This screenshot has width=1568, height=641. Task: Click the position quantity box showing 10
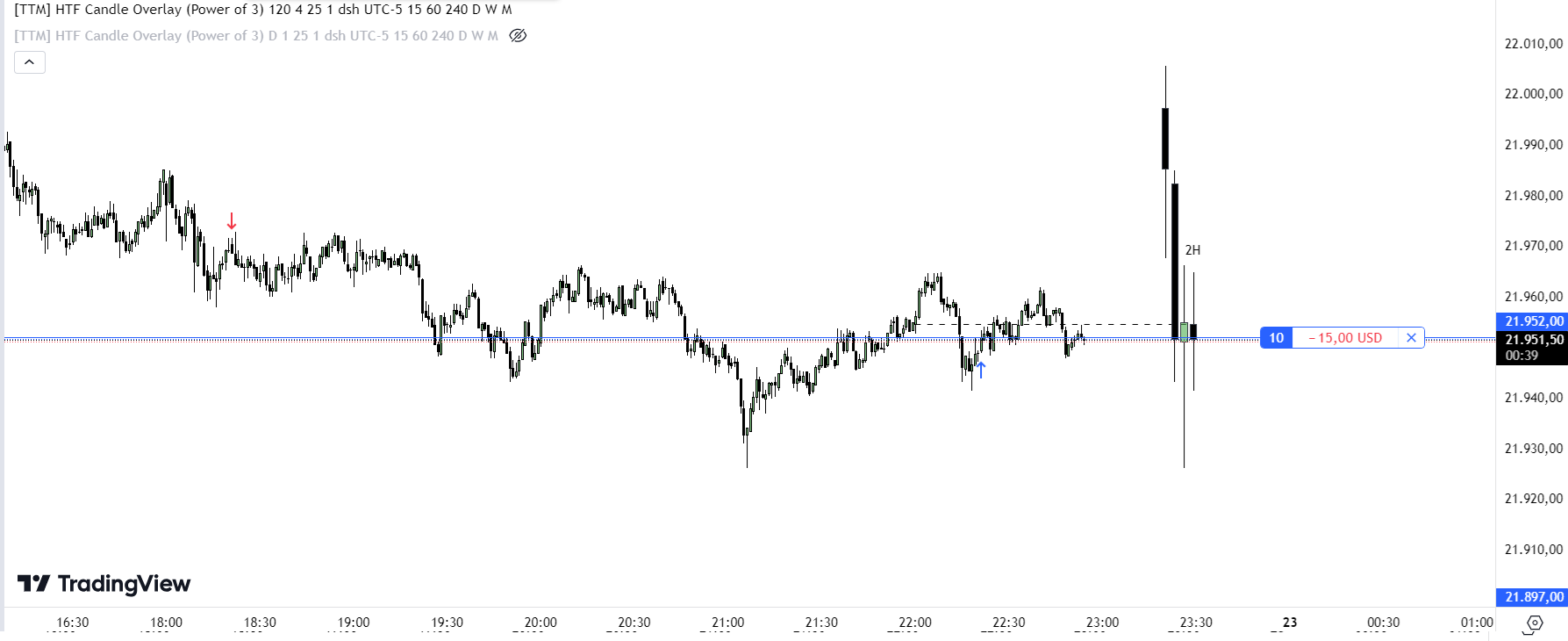click(1276, 338)
